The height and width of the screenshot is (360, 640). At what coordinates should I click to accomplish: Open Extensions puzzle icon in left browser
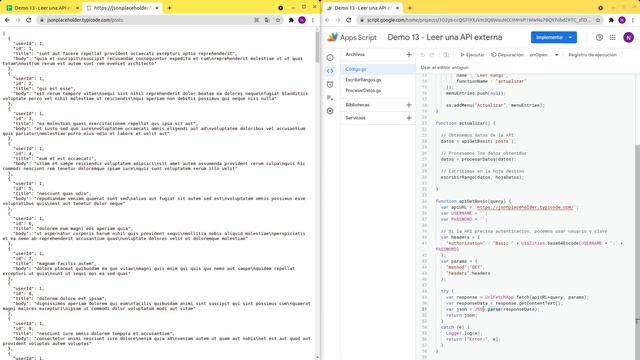pyautogui.click(x=291, y=20)
